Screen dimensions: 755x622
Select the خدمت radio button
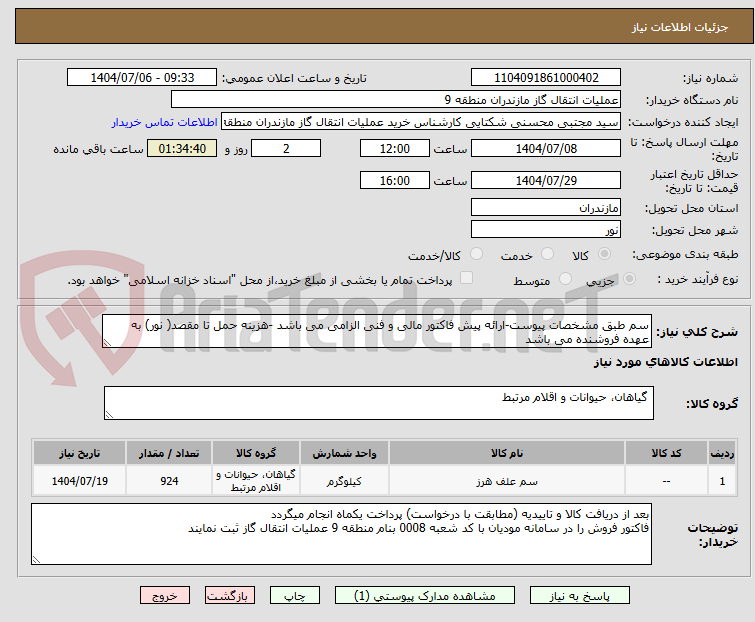pos(547,254)
